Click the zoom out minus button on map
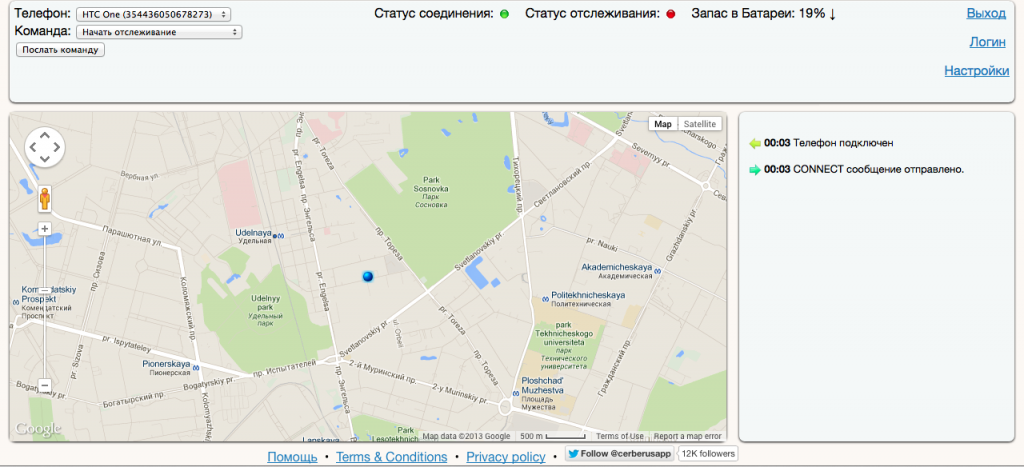The image size is (1024, 467). [x=45, y=385]
